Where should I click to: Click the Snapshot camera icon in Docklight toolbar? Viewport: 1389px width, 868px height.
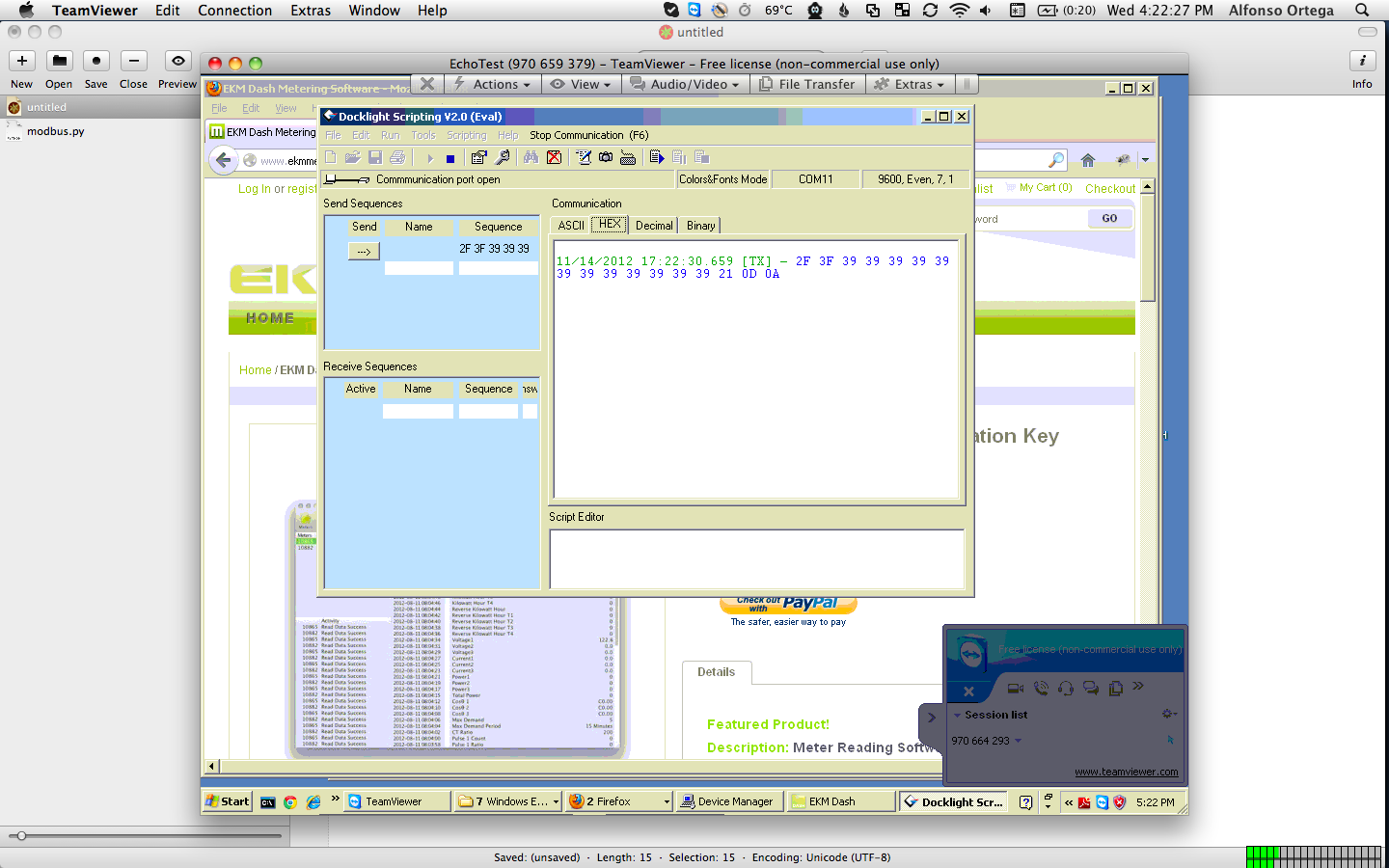coord(606,157)
